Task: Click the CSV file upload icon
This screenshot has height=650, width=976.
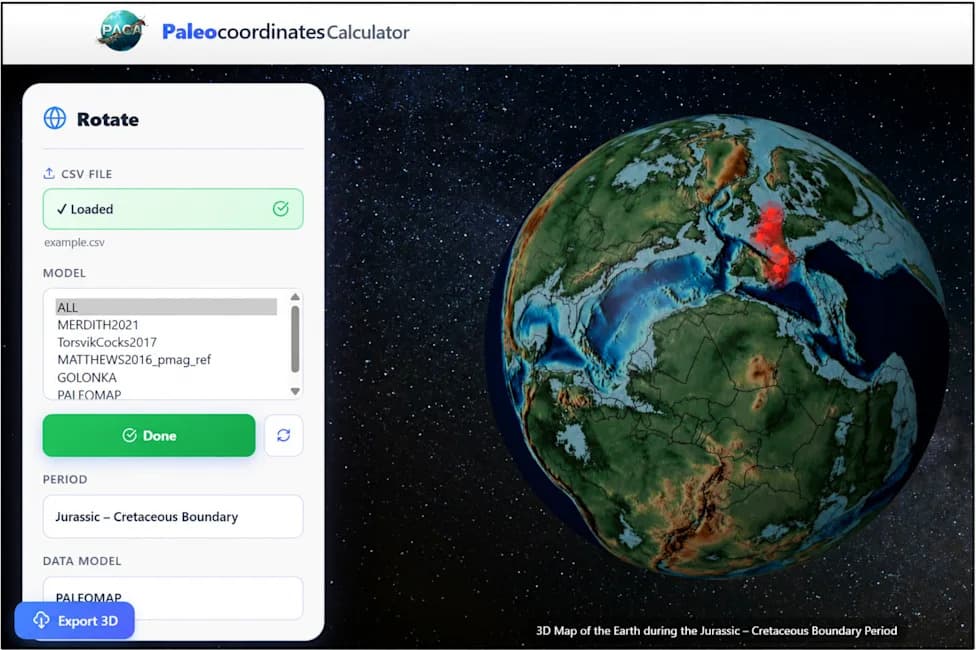Action: pos(49,174)
